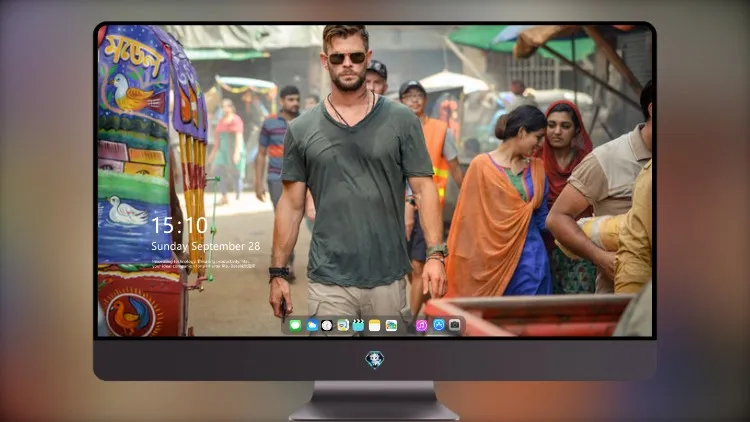The width and height of the screenshot is (750, 422).
Task: Open the Photos gallery app in dock
Action: coord(391,325)
